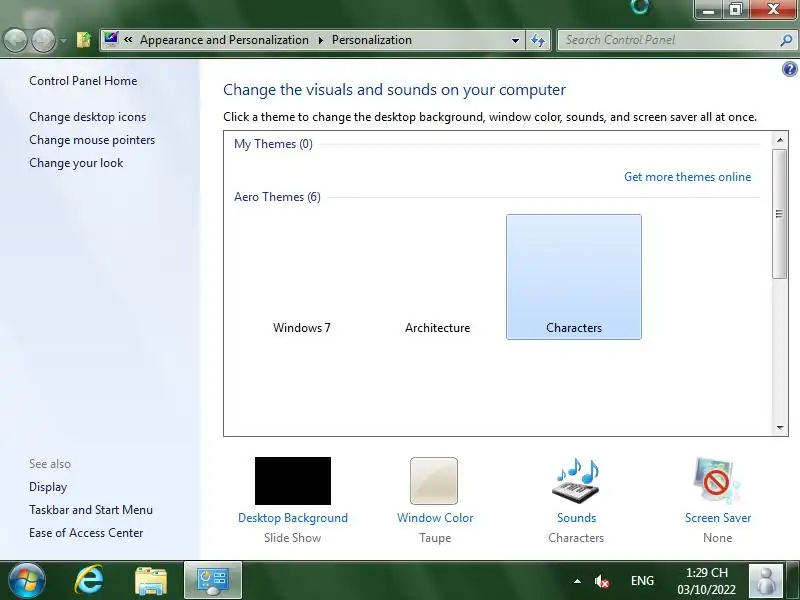Image resolution: width=800 pixels, height=600 pixels.
Task: Show hidden tray icons arrow
Action: (577, 581)
